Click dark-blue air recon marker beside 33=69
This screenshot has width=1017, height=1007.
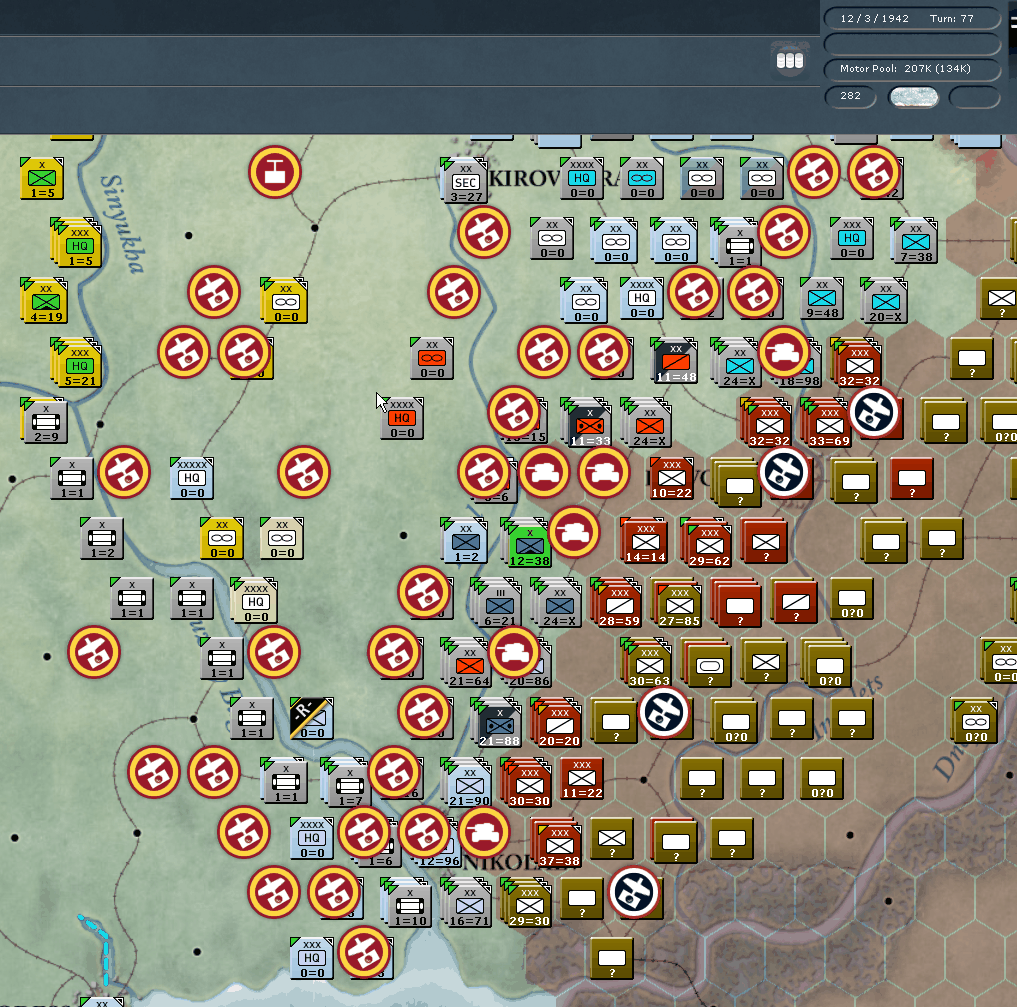click(874, 412)
